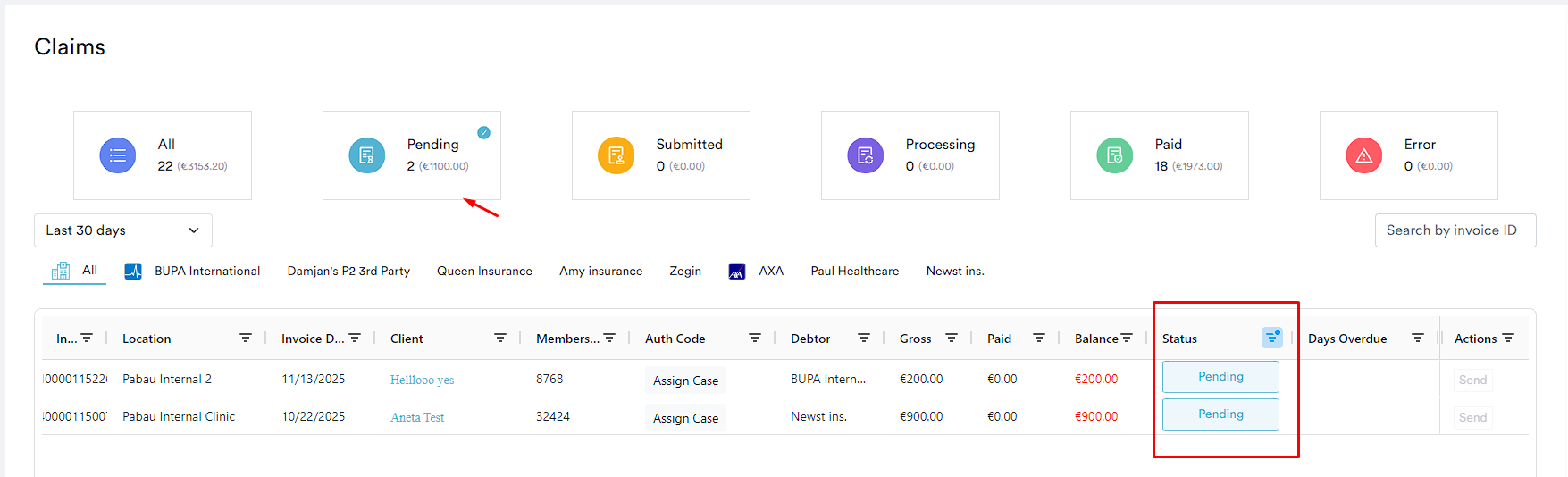Viewport: 1568px width, 477px height.
Task: Open the active Status column filter icon
Action: click(x=1271, y=338)
